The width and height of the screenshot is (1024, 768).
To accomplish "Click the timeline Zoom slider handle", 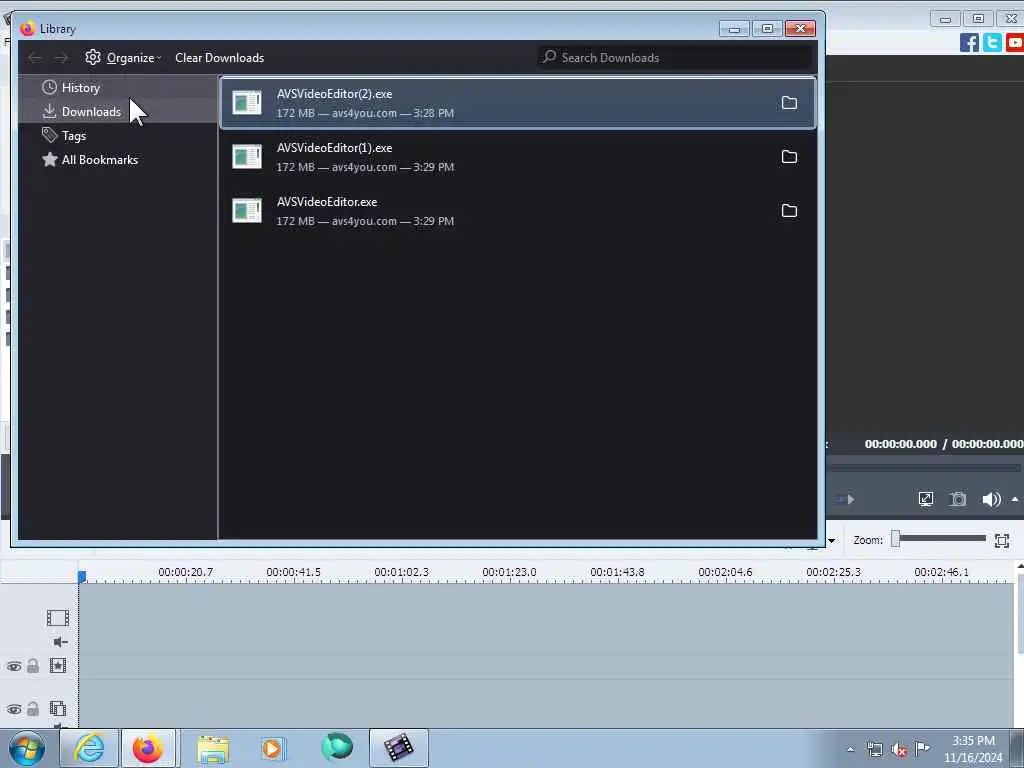I will (896, 539).
